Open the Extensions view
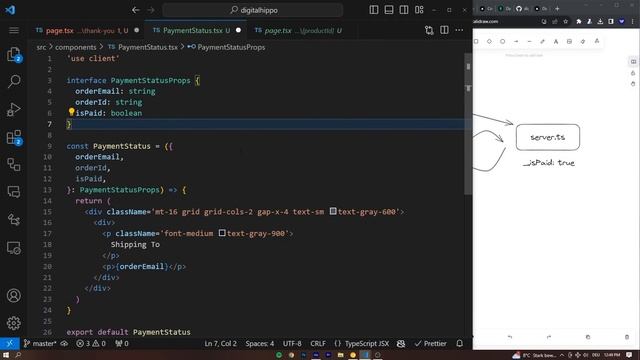This screenshot has height=360, width=640. 14,138
